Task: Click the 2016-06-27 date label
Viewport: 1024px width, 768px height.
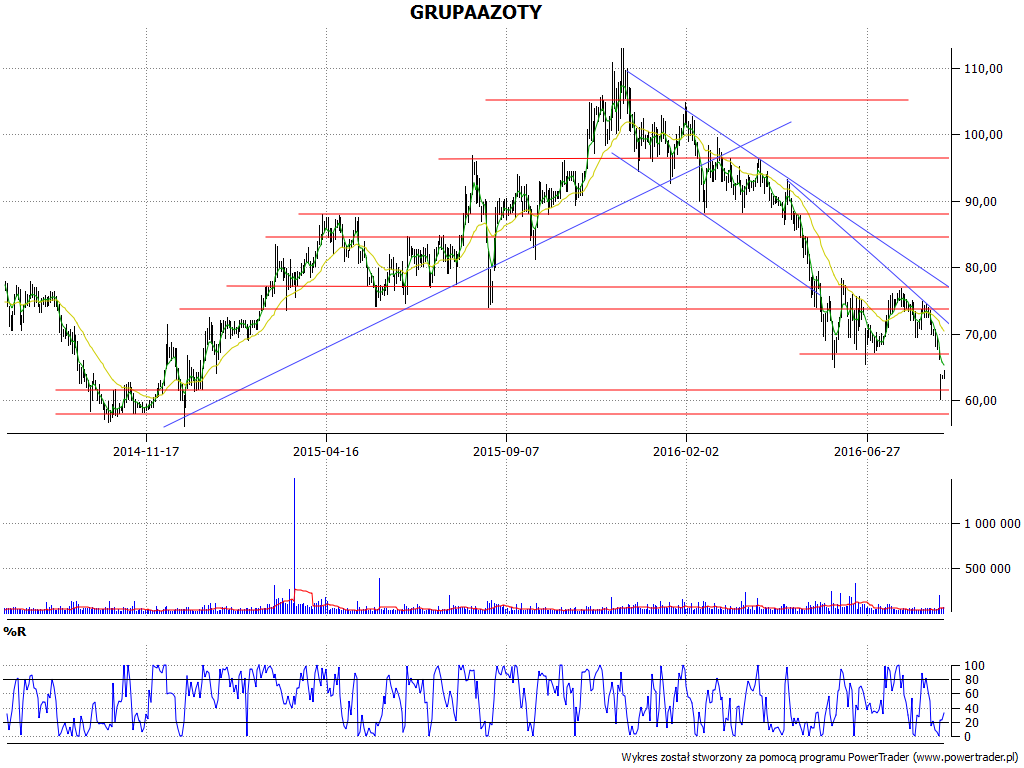Action: [867, 451]
